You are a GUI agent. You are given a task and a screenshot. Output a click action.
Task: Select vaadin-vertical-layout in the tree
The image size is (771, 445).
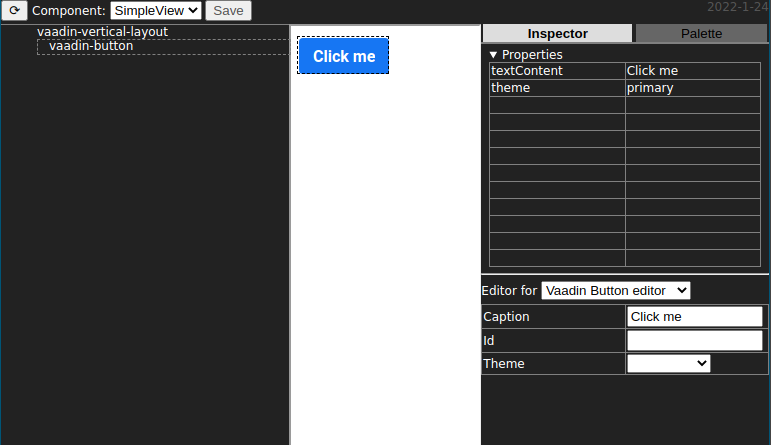[102, 32]
